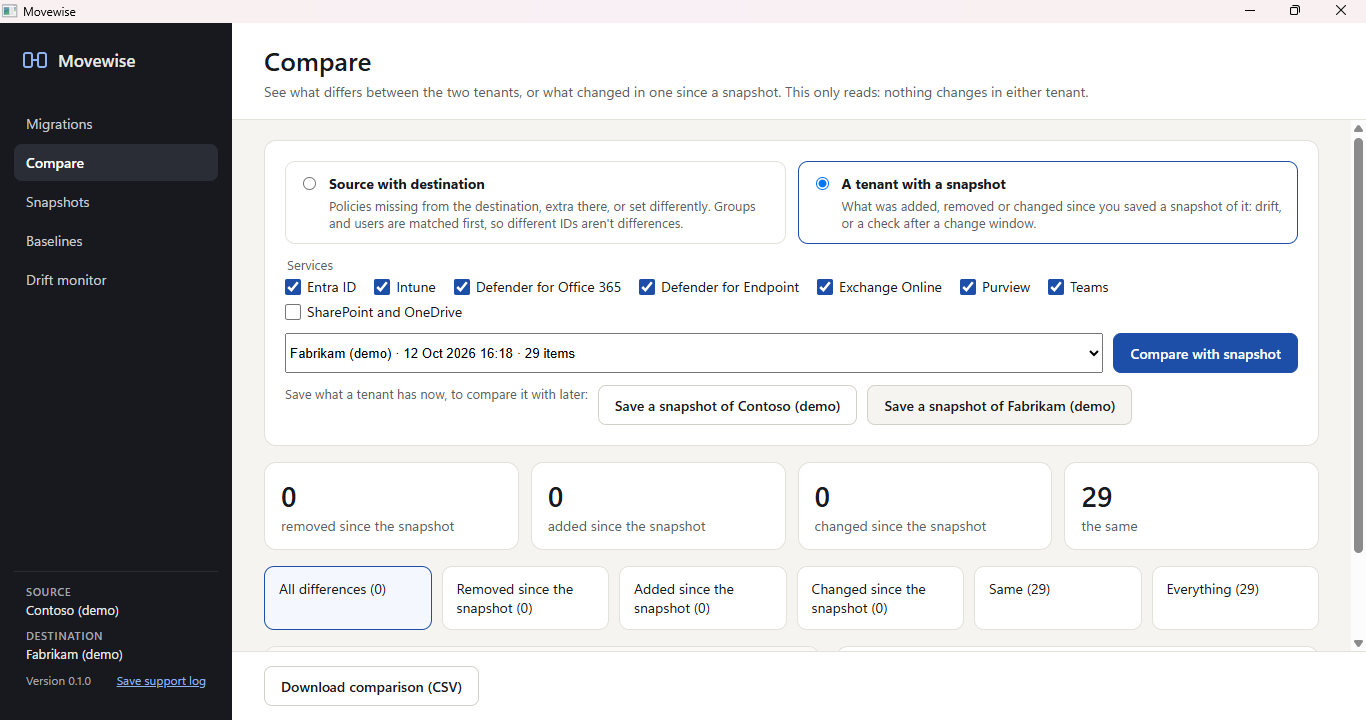Switch to the Same (29) tab
Screen dimensions: 1366x720
tap(1058, 598)
